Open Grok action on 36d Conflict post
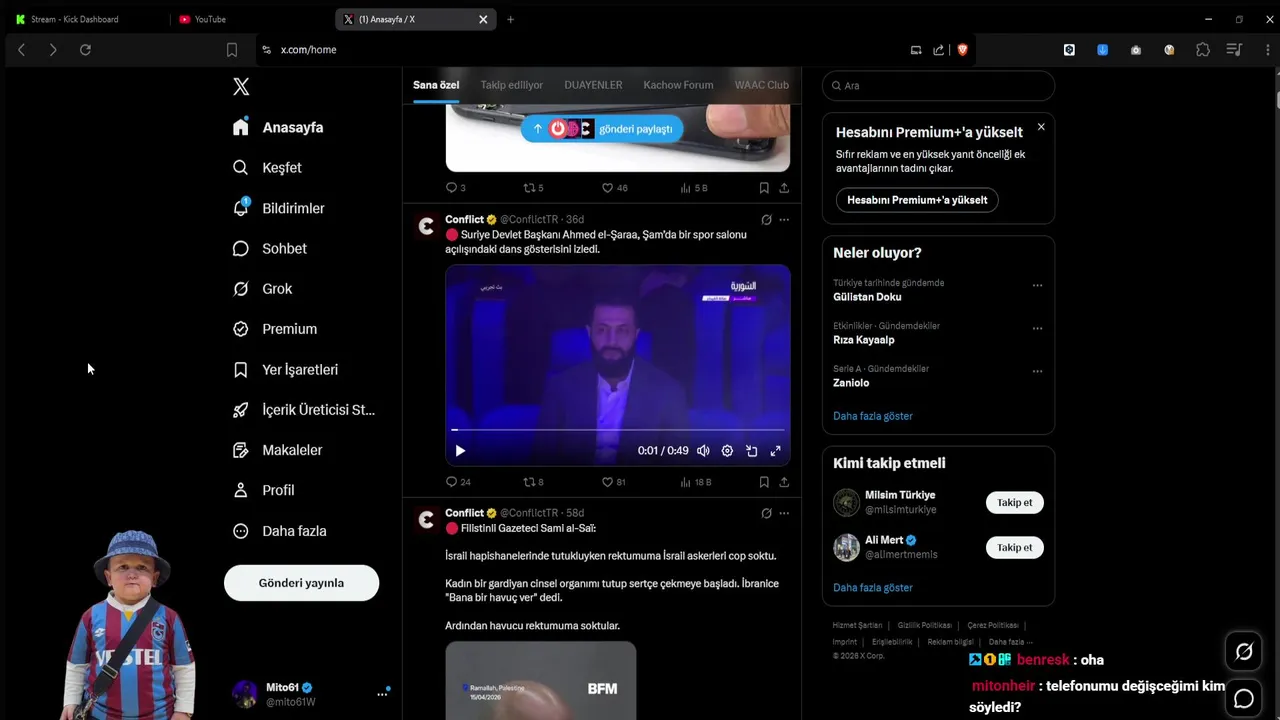The image size is (1280, 720). click(766, 220)
